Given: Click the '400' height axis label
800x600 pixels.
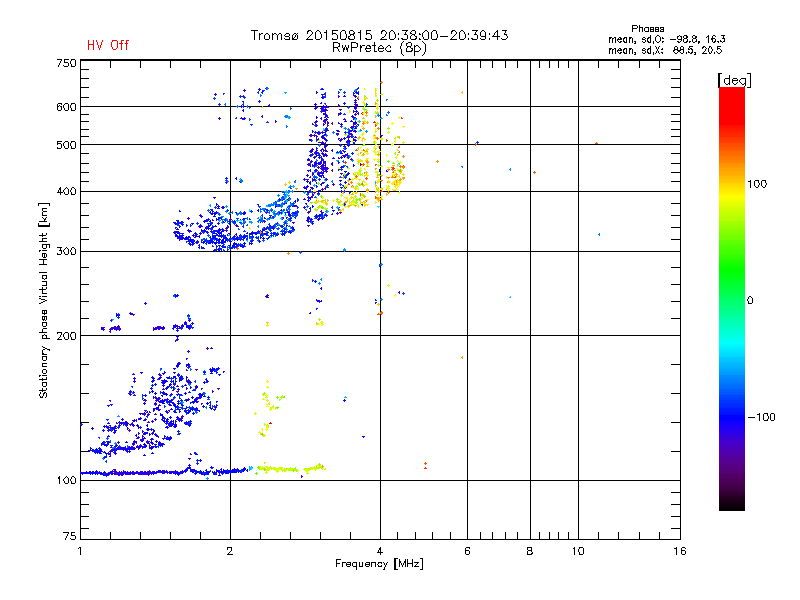Looking at the screenshot, I should pos(66,191).
